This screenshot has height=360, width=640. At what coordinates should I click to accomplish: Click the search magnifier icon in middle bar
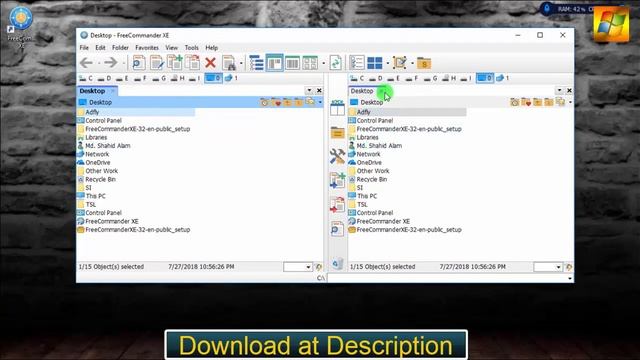[337, 229]
